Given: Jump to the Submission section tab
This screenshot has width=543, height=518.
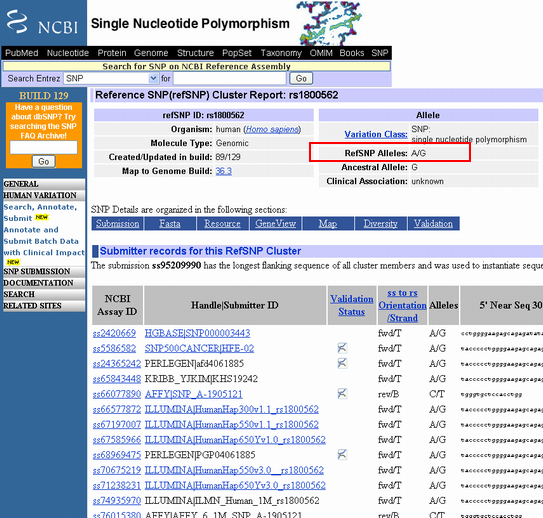Looking at the screenshot, I should [117, 224].
